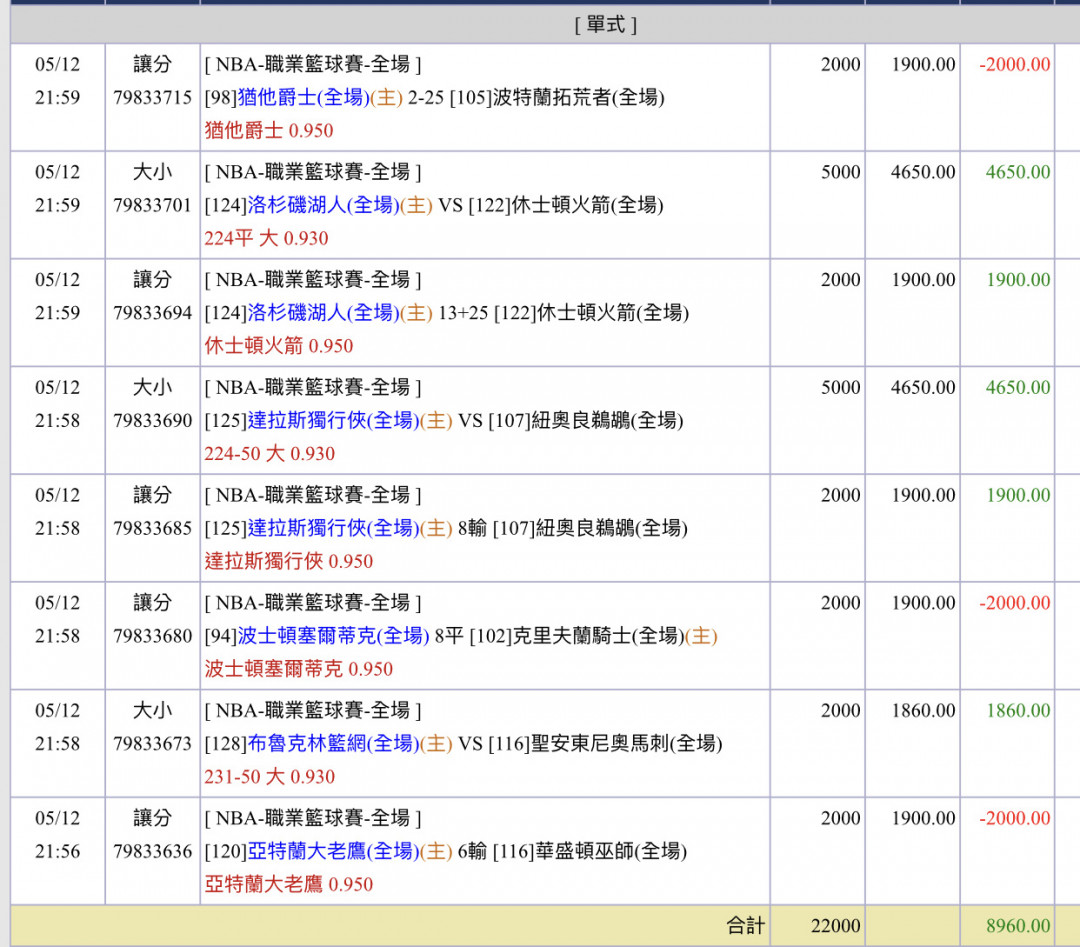The height and width of the screenshot is (947, 1080).
Task: Click 猶他爵士(全場) team name in match line
Action: [304, 97]
